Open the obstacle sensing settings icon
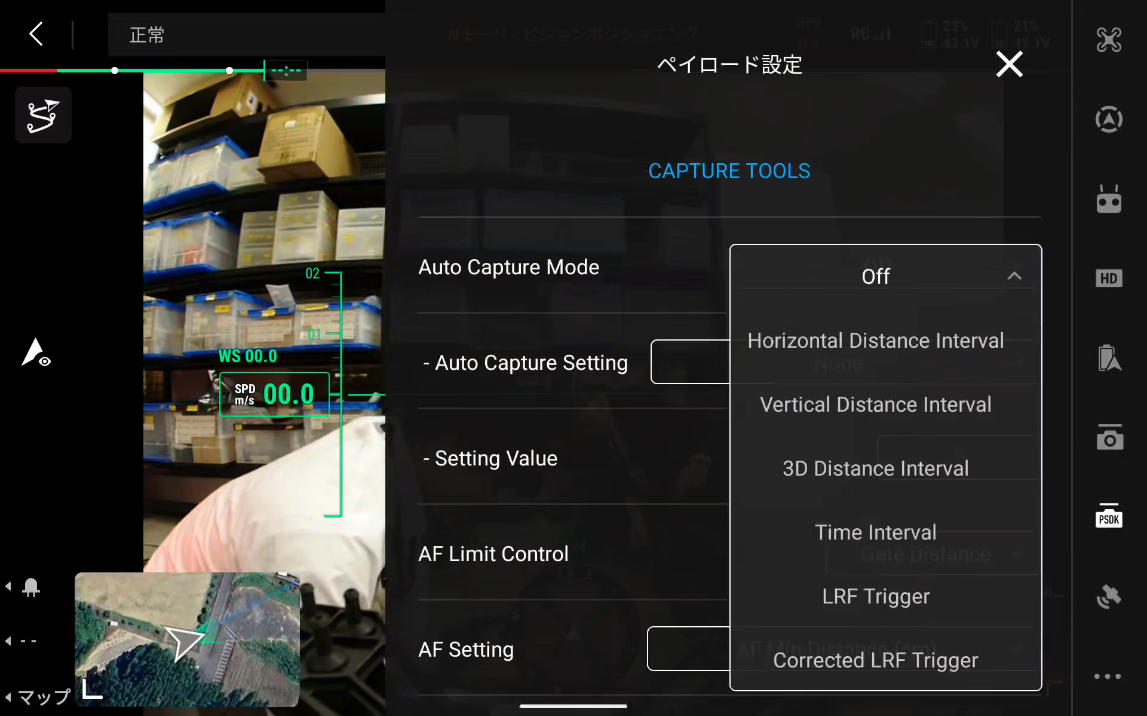Image resolution: width=1147 pixels, height=716 pixels. point(1108,119)
